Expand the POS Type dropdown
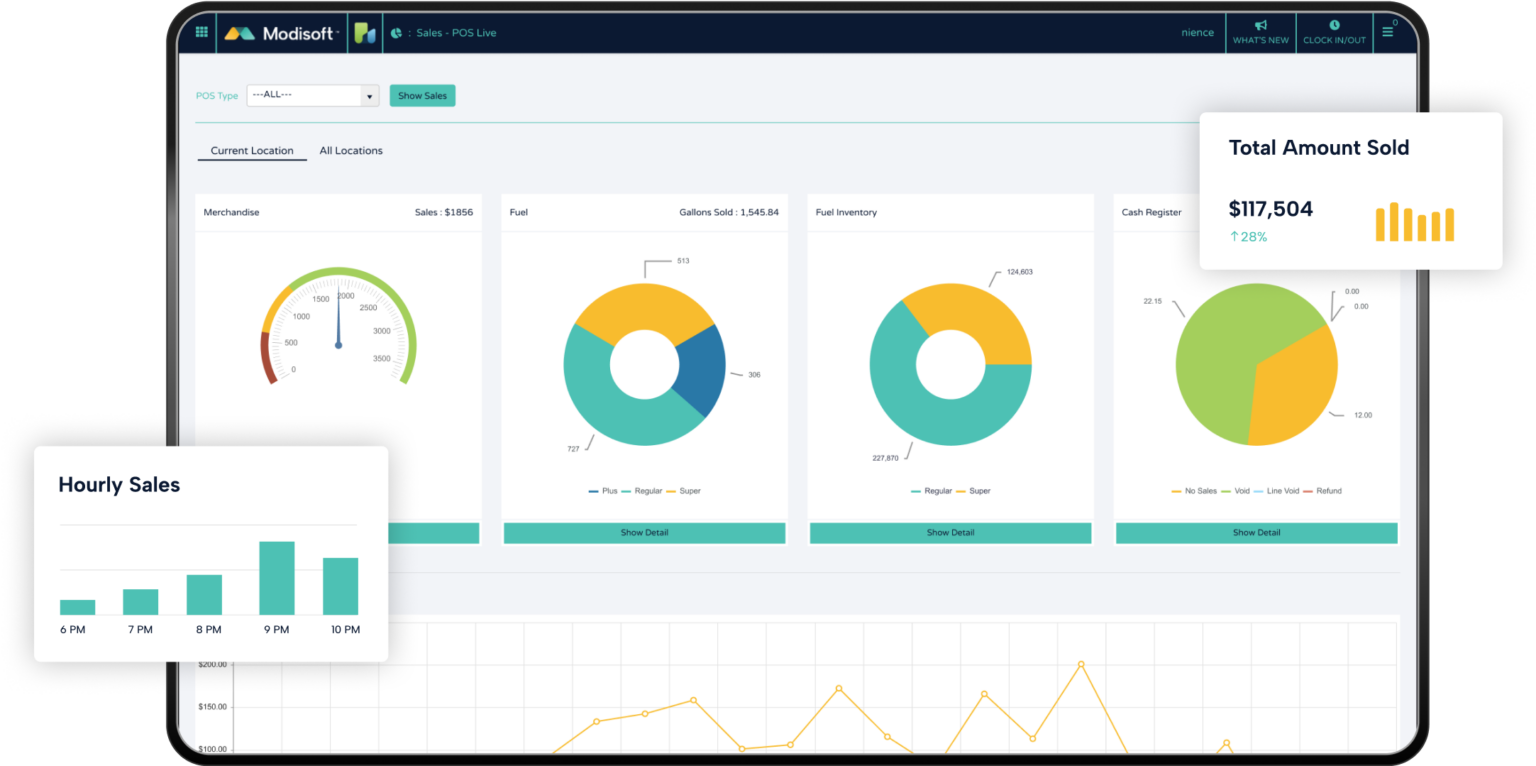This screenshot has height=766, width=1536. coord(370,96)
